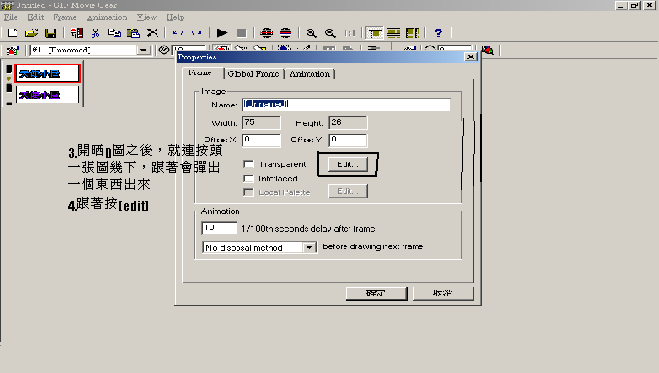This screenshot has width=659, height=373.
Task: Zoom out with the magnifier minus icon
Action: pyautogui.click(x=330, y=33)
